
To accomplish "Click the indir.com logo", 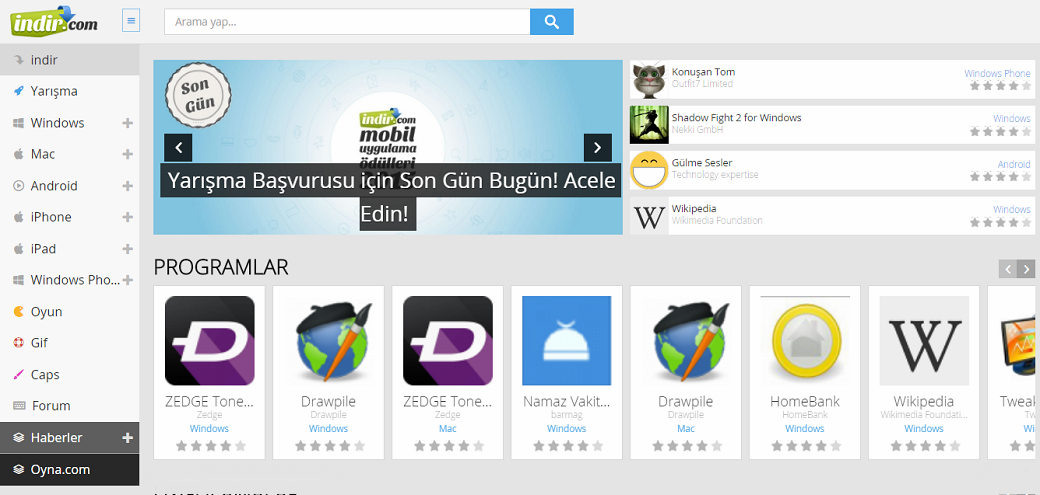I will (x=54, y=20).
